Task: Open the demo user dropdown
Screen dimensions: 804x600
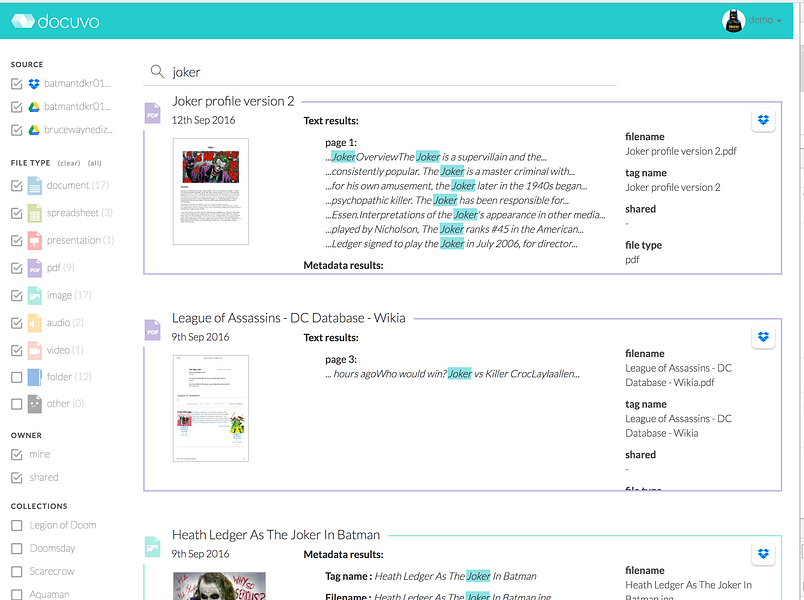Action: pos(765,20)
